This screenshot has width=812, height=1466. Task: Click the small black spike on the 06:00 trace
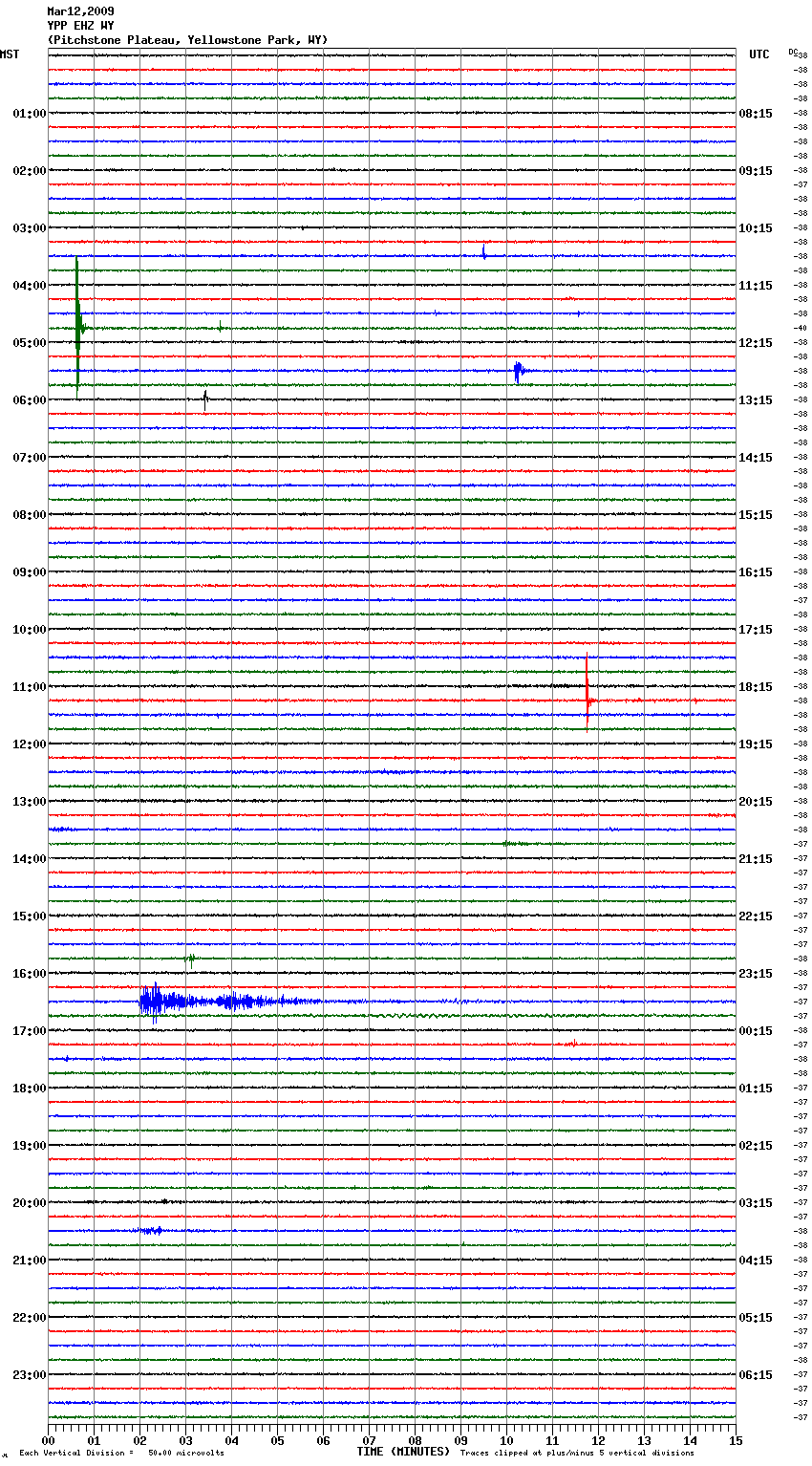pos(204,399)
